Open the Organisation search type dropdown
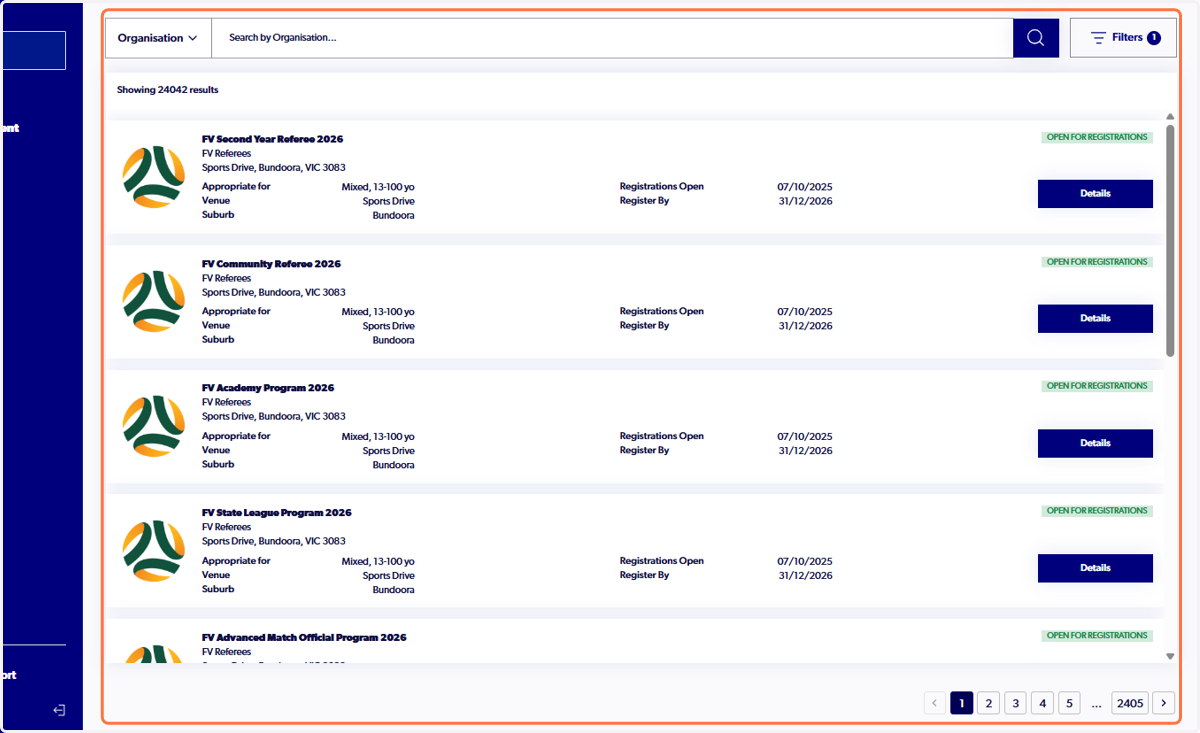 point(158,38)
